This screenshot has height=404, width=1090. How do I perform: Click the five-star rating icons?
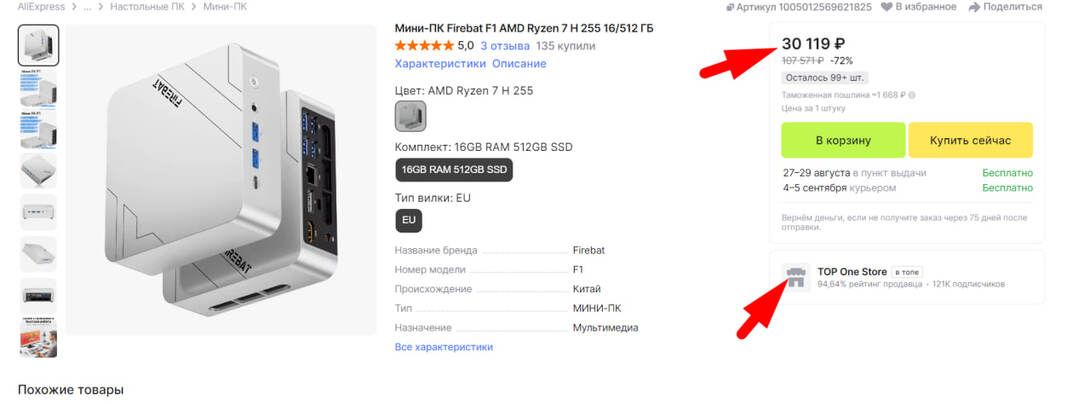pyautogui.click(x=424, y=46)
